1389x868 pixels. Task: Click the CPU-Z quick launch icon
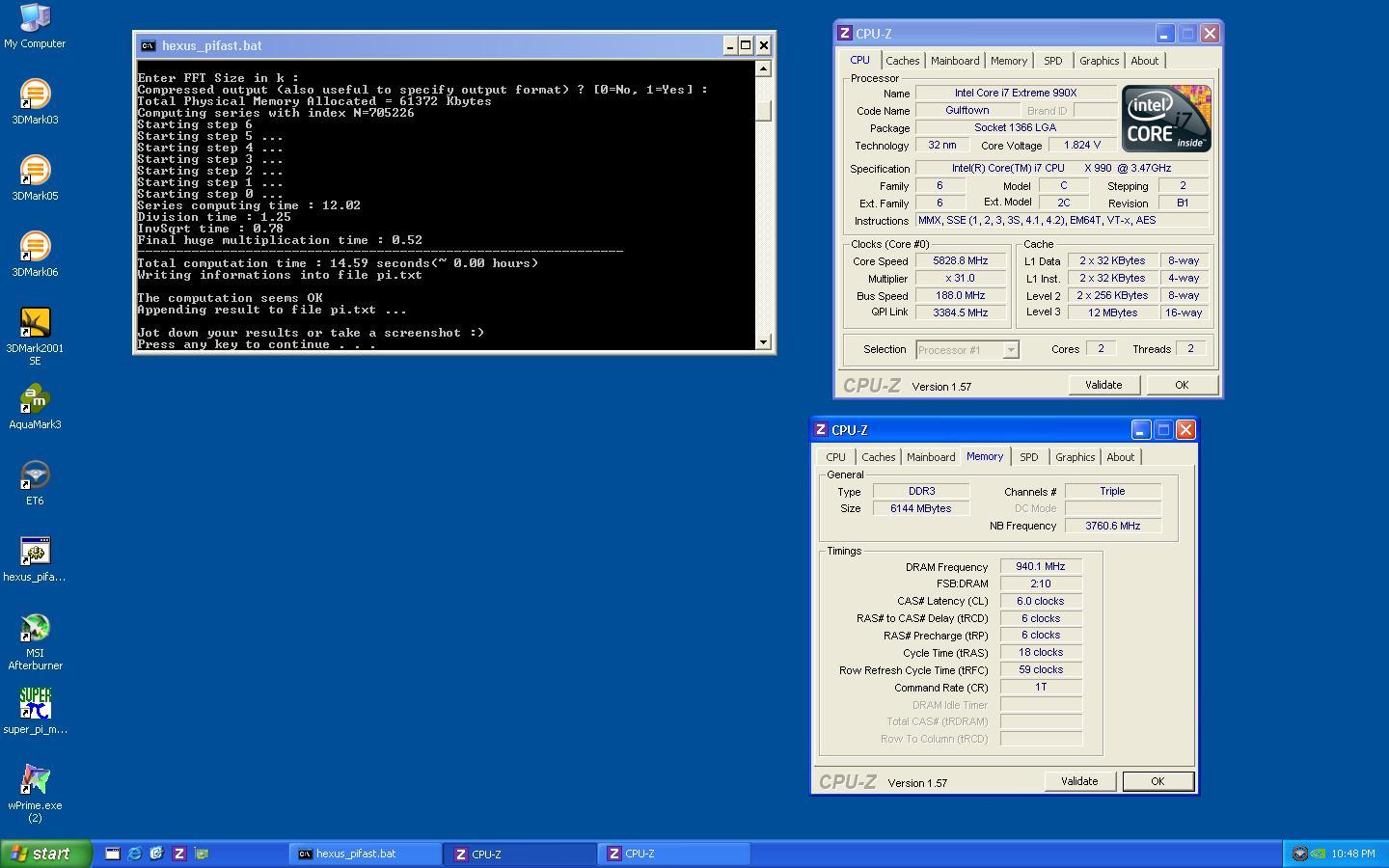click(x=178, y=854)
